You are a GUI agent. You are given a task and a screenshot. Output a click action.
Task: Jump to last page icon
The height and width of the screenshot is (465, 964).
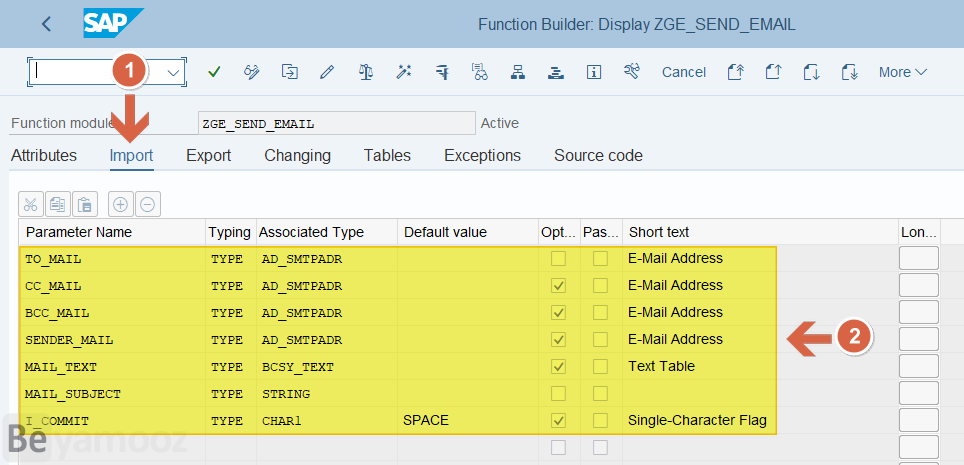(x=850, y=72)
